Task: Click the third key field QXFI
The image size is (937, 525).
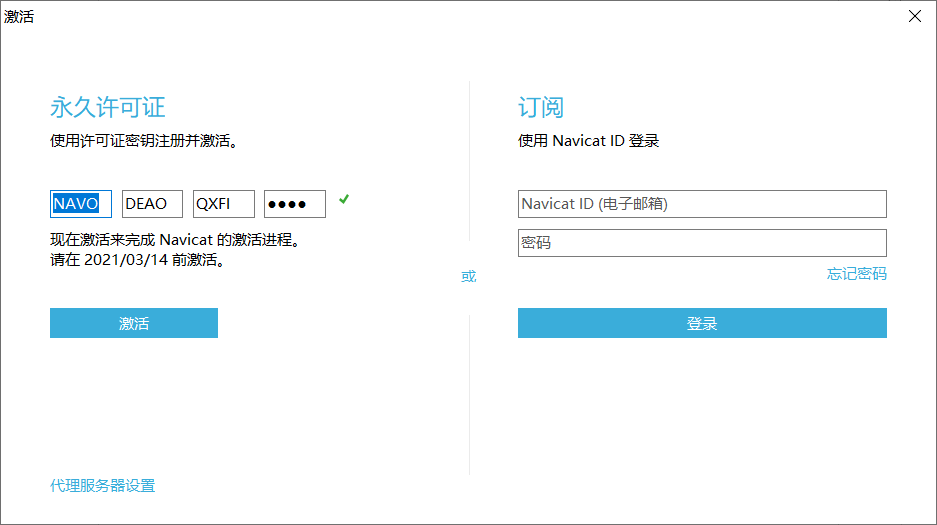Action: pos(224,204)
